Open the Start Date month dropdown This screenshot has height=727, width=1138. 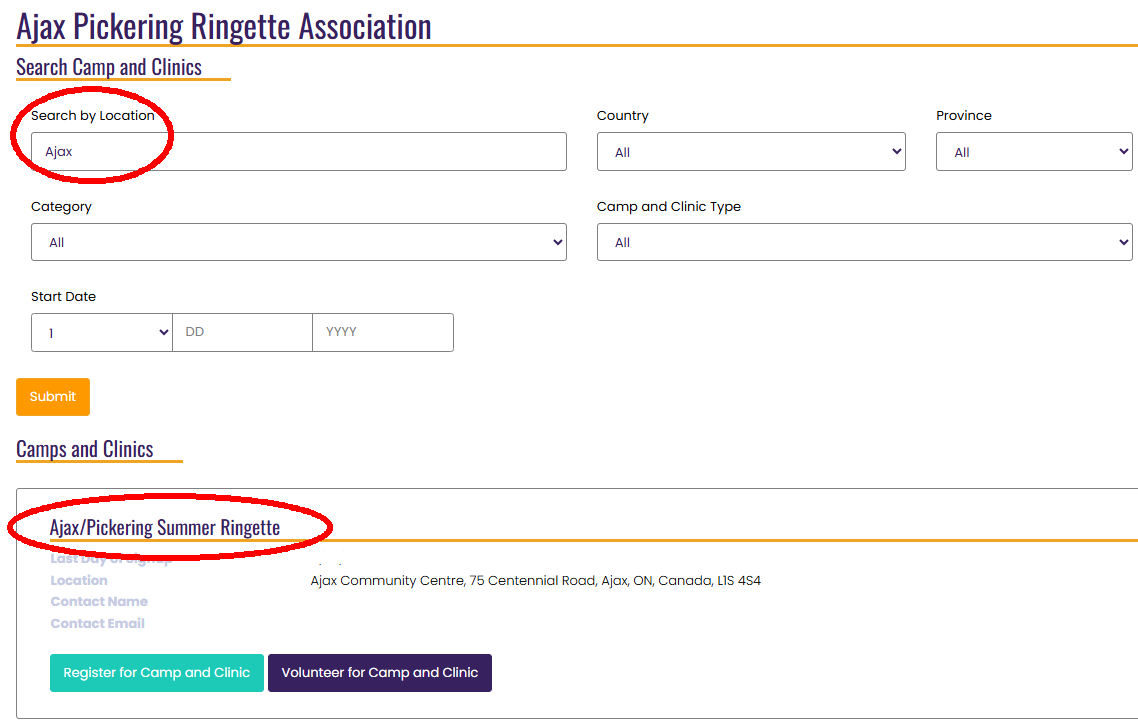point(102,333)
